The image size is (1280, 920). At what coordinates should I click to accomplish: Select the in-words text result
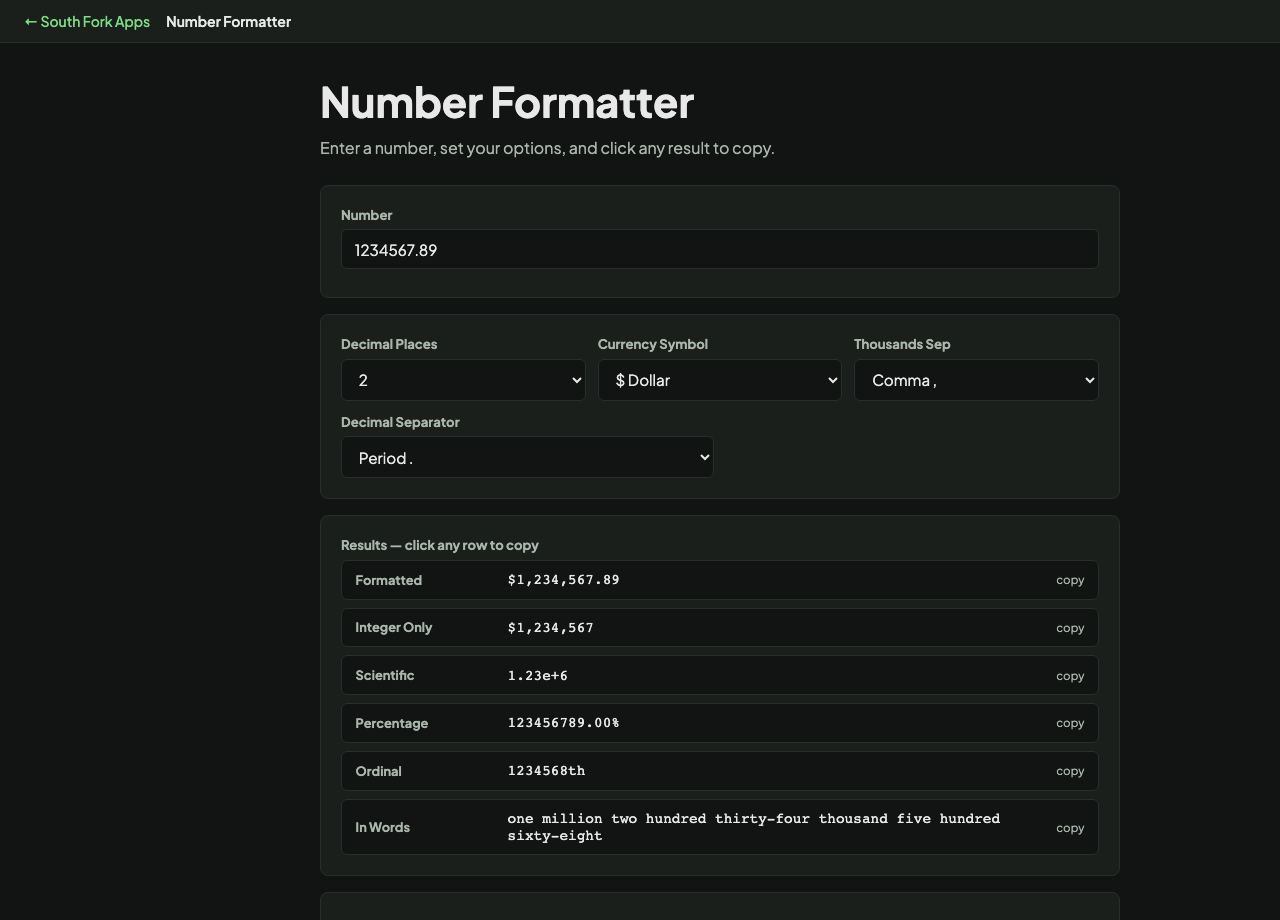(754, 827)
